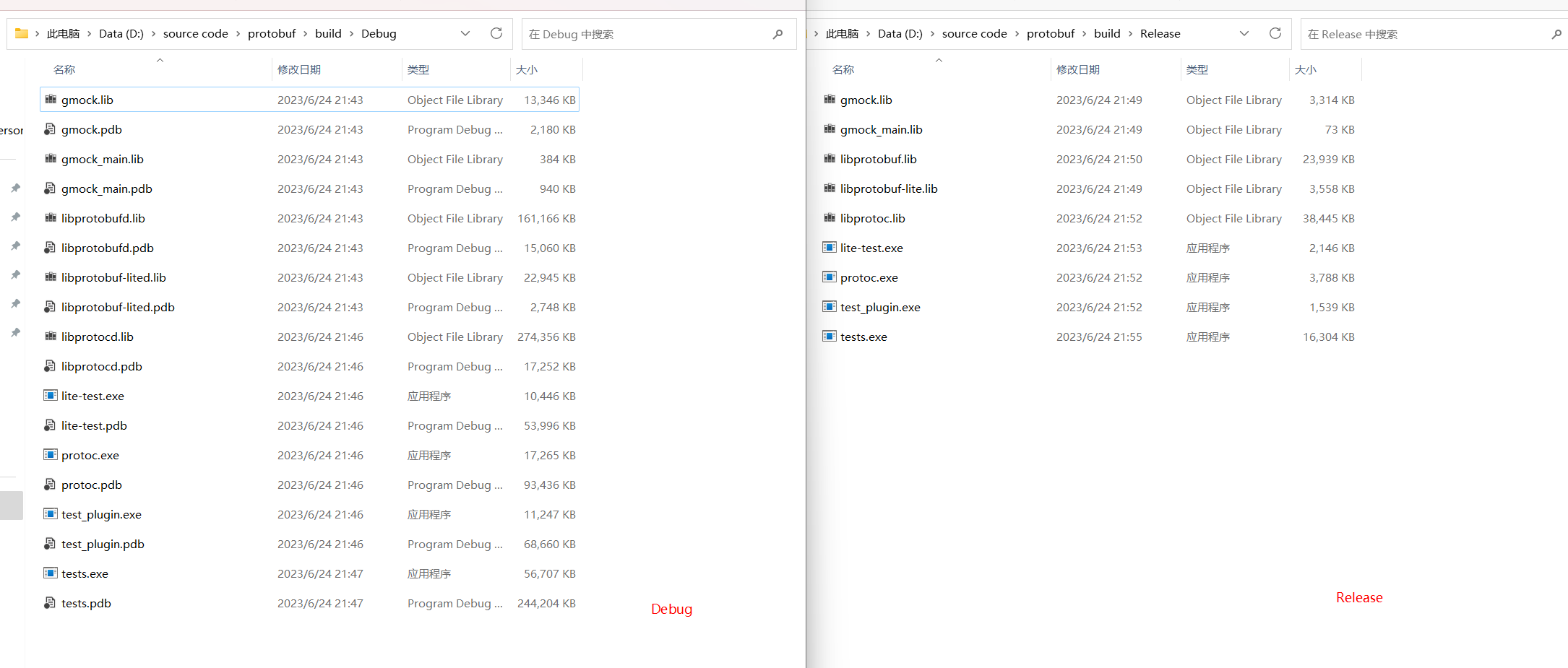Click lite-test.exe icon in Debug window
The height and width of the screenshot is (668, 1568).
[51, 396]
